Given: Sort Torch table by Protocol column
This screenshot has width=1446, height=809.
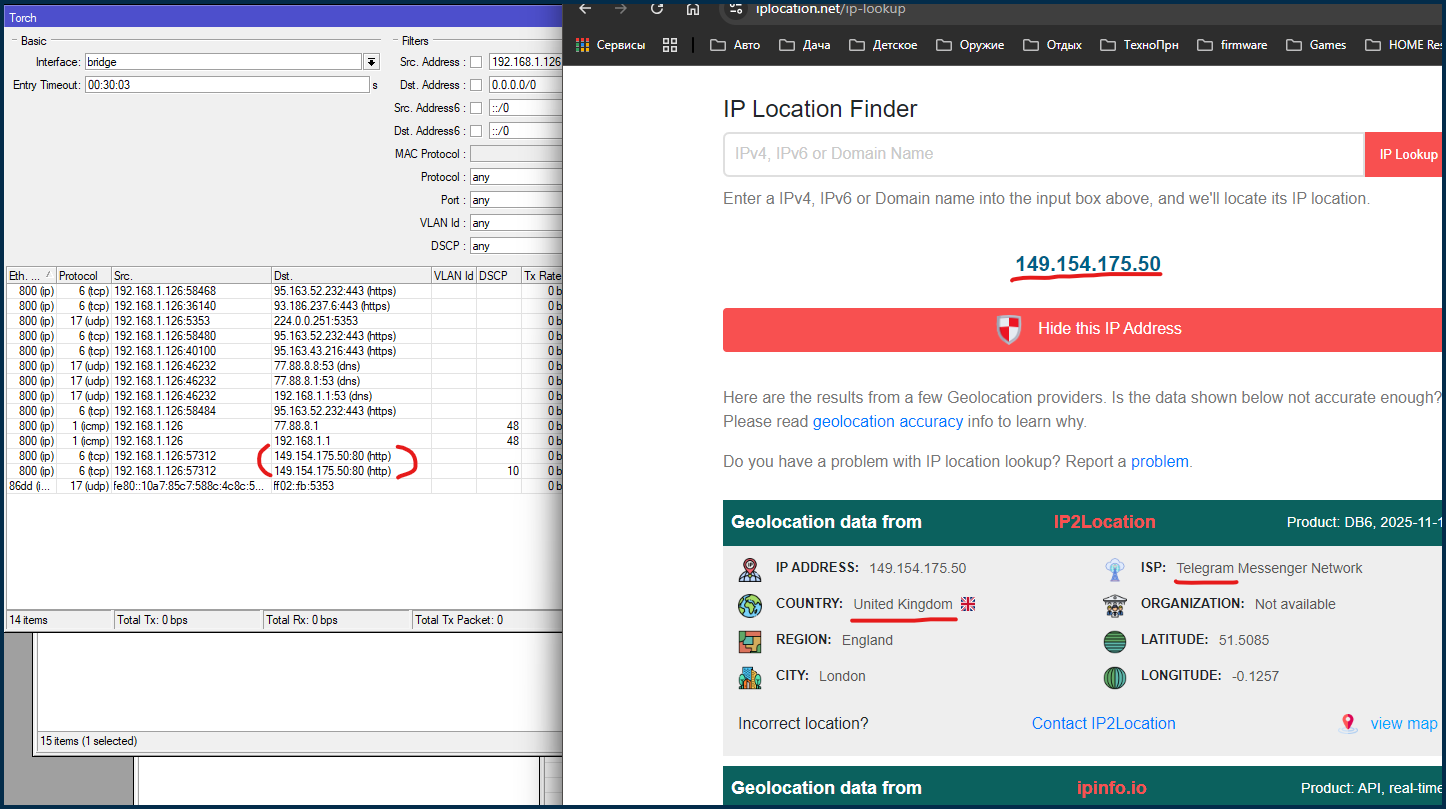Looking at the screenshot, I should click(x=83, y=275).
